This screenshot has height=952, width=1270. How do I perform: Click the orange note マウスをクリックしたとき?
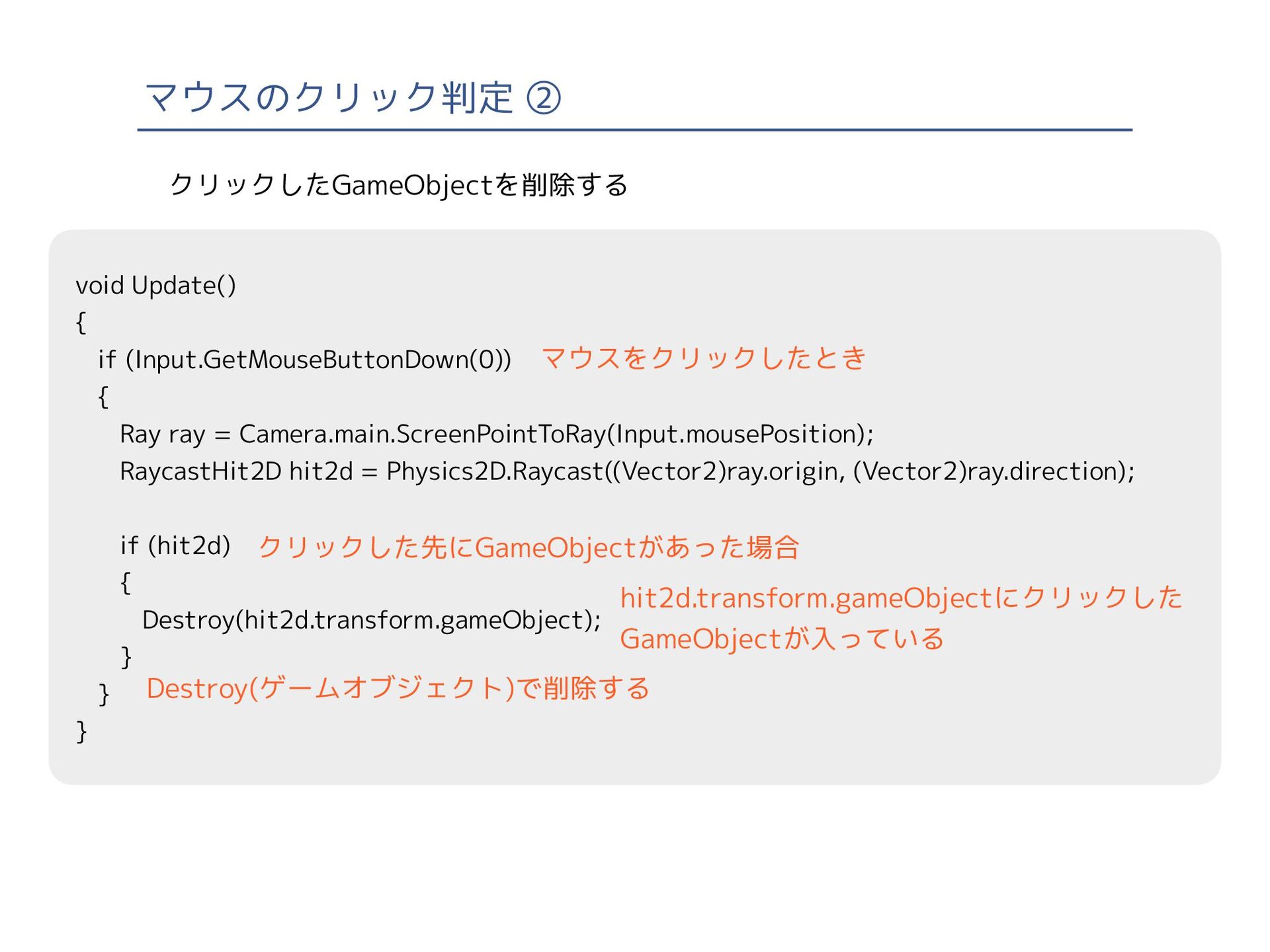click(x=703, y=358)
